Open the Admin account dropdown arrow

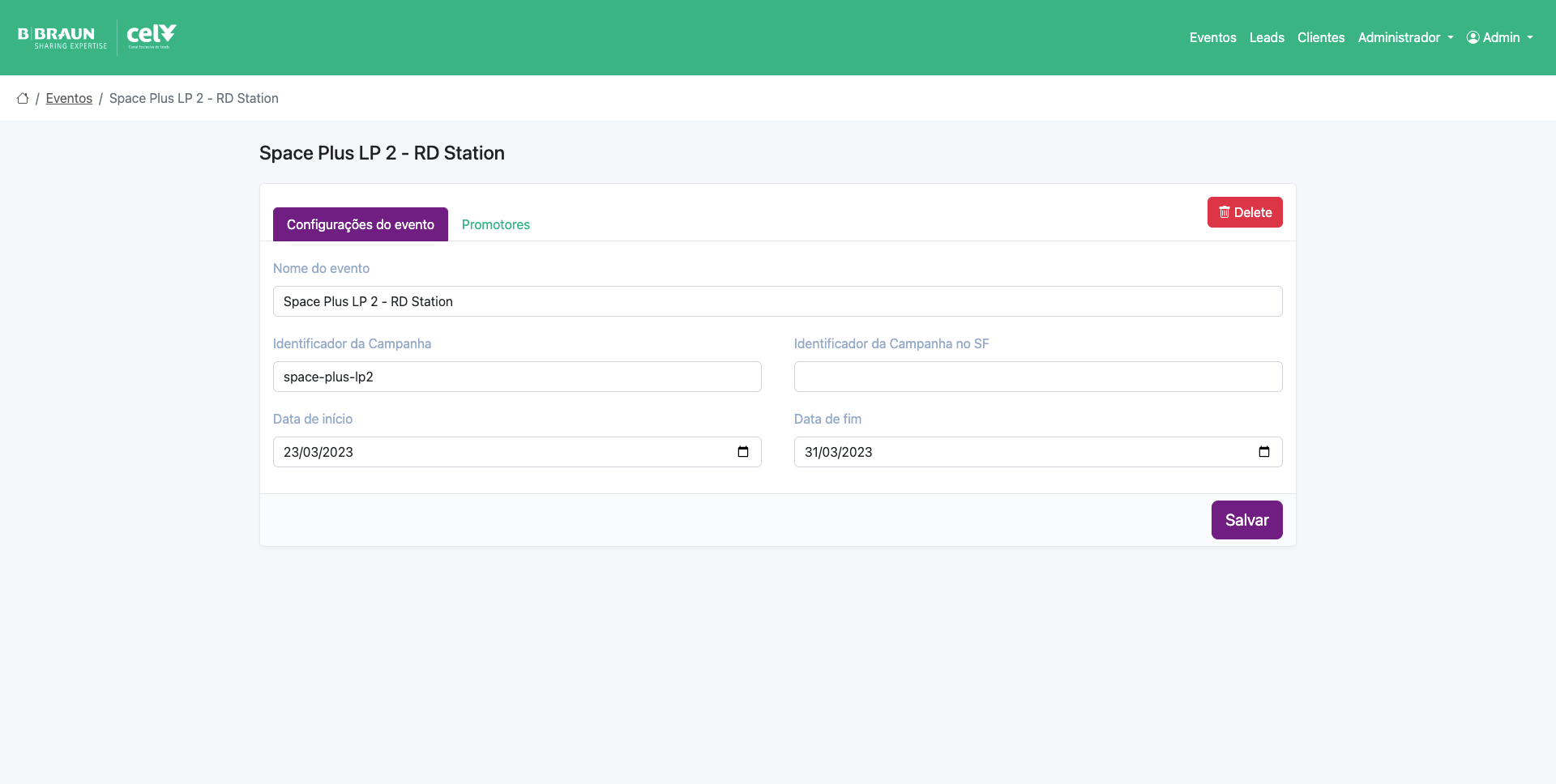pos(1530,37)
